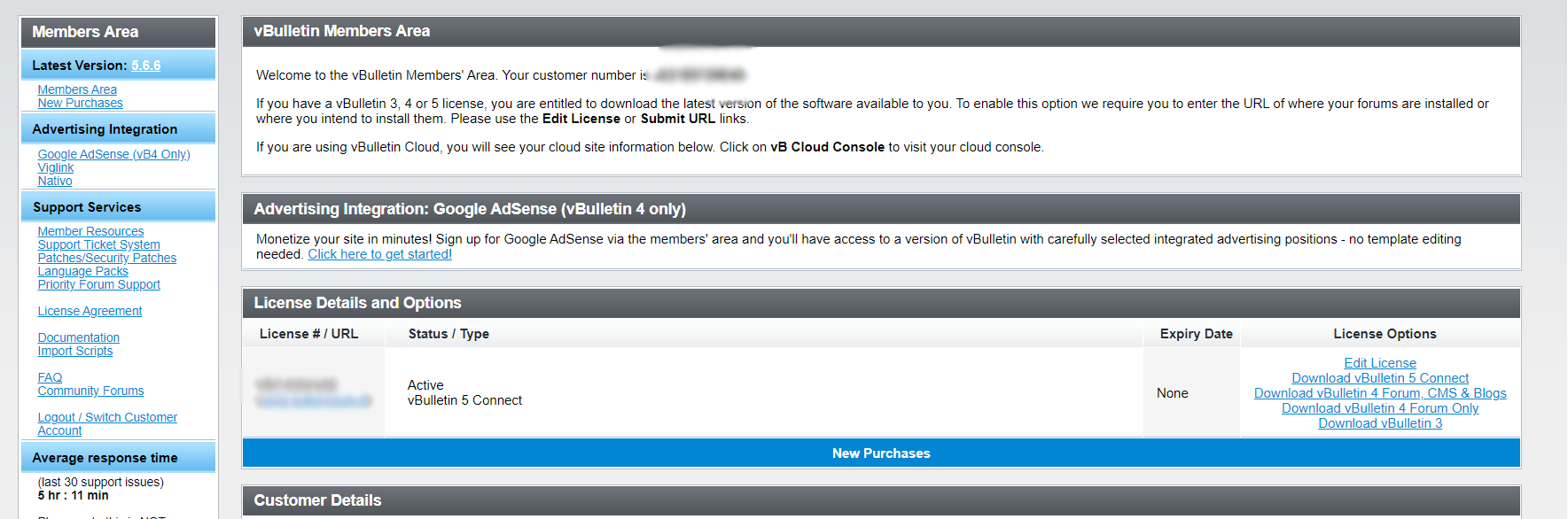Open Priority Forum Support link

tap(98, 284)
